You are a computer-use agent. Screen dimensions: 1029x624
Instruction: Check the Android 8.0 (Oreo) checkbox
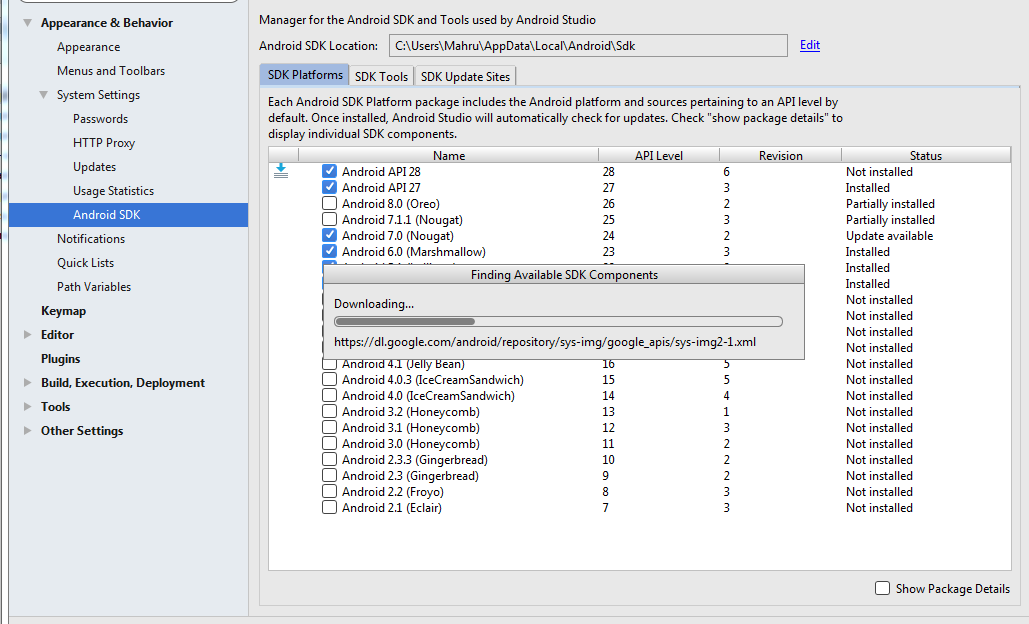coord(329,204)
